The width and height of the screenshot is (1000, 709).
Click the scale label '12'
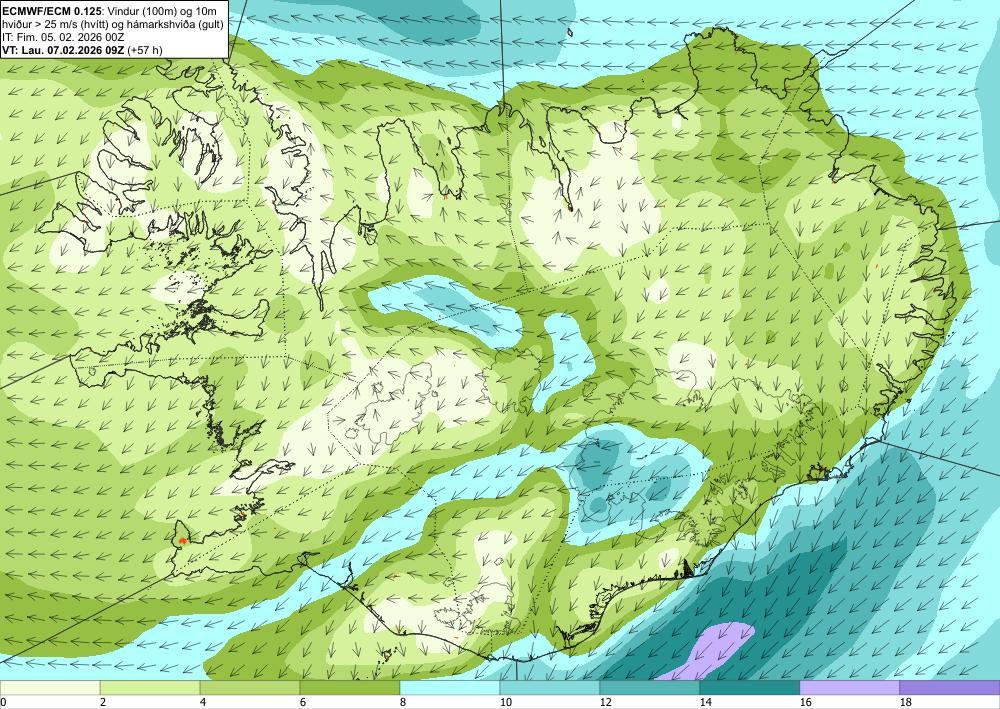click(x=605, y=703)
